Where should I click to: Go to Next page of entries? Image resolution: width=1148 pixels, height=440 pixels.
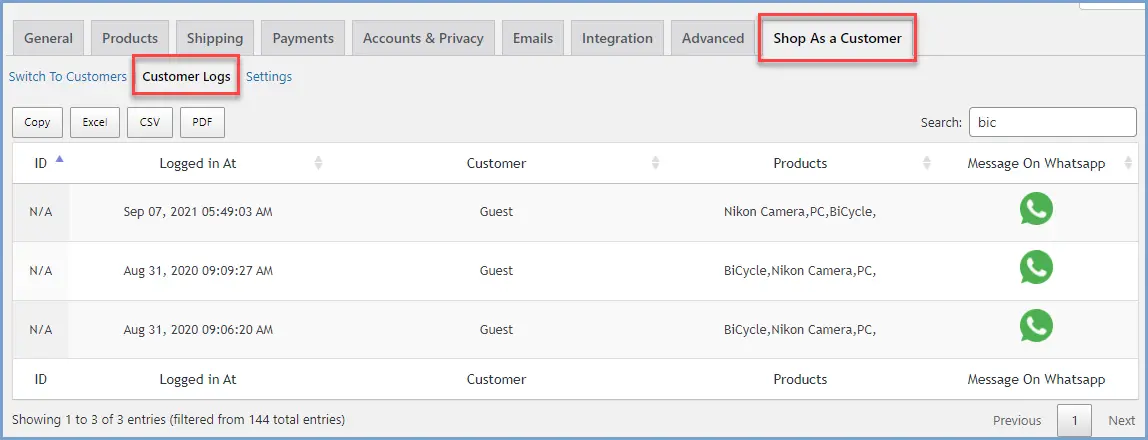(x=1121, y=420)
